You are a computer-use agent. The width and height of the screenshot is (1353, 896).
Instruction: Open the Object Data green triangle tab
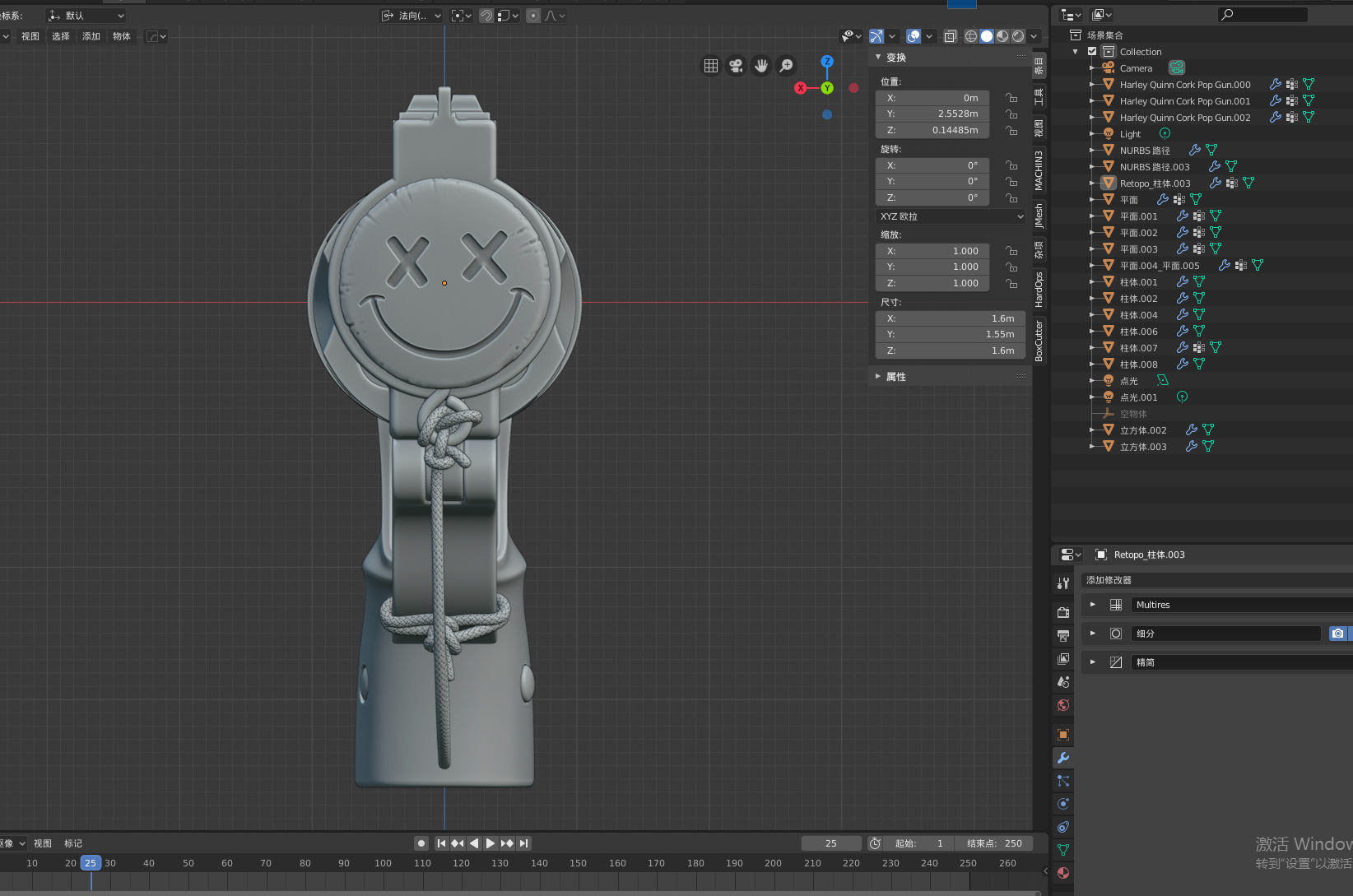coord(1063,850)
